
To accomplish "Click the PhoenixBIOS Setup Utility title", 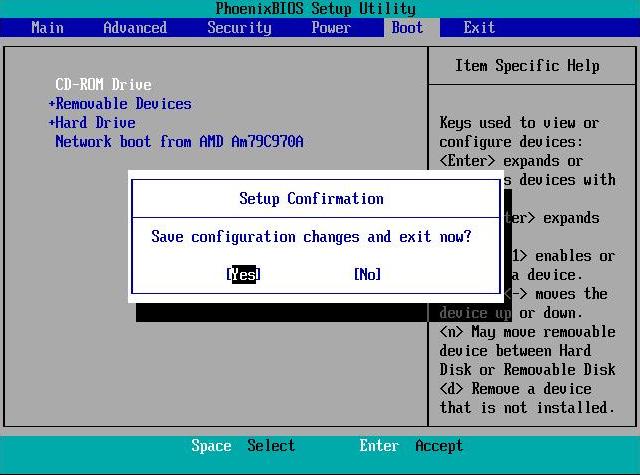I will 316,9.
